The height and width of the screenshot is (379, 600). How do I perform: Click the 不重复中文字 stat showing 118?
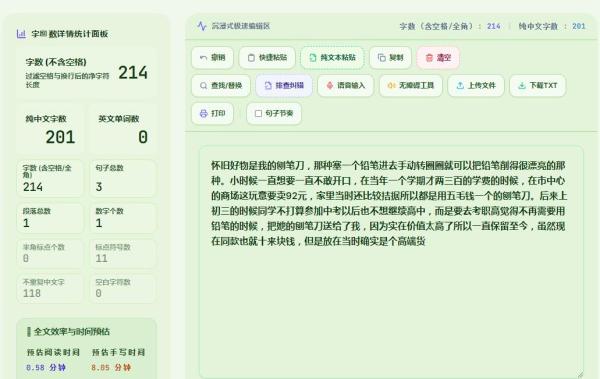coord(49,288)
